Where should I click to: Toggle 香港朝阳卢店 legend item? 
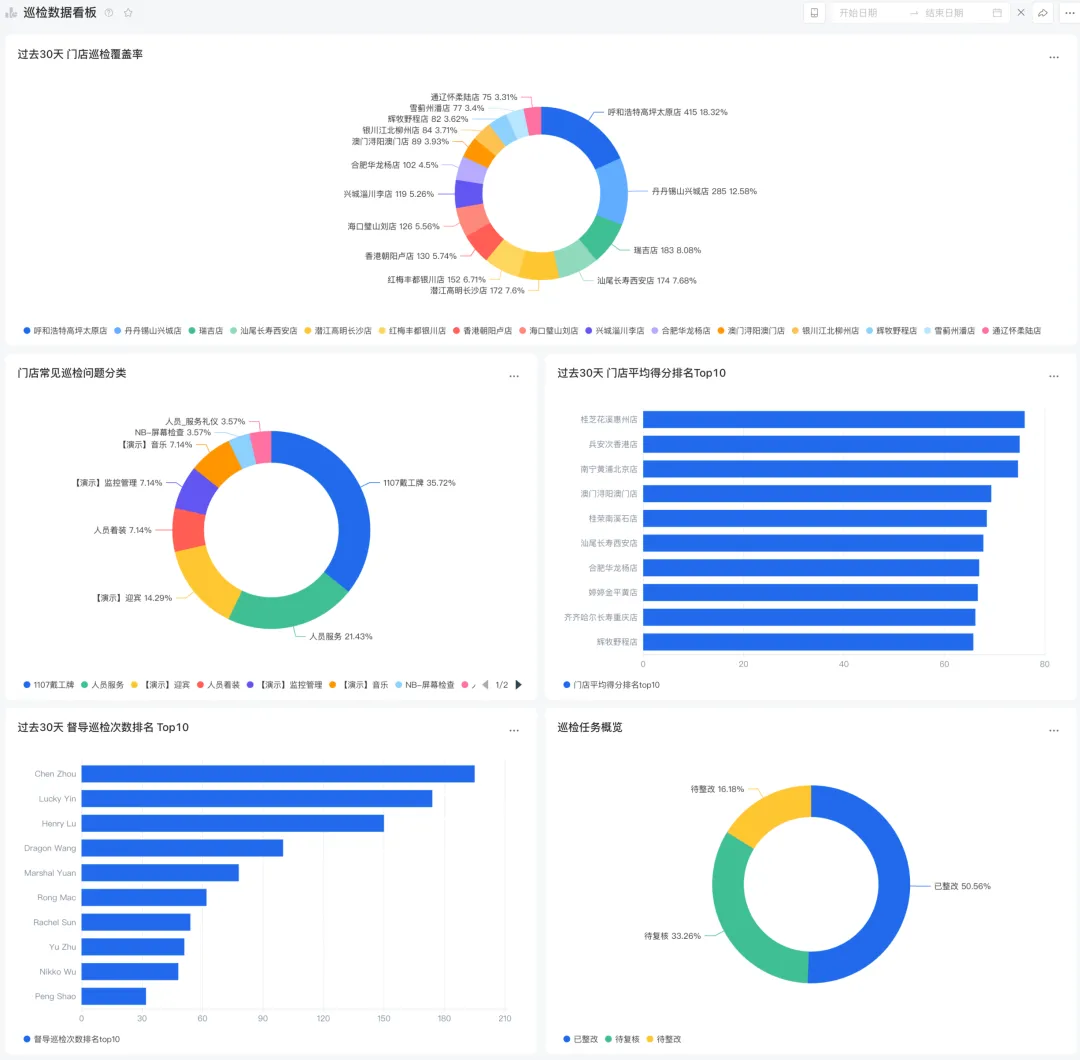(483, 331)
